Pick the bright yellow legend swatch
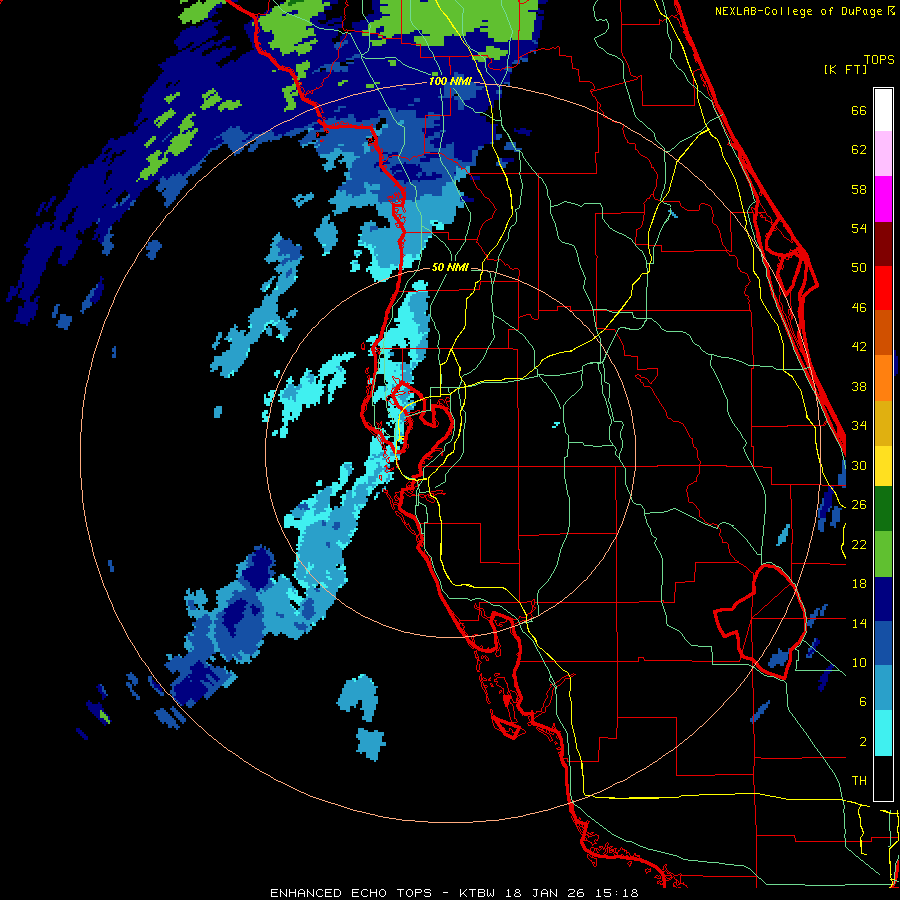900x900 pixels. coord(883,466)
